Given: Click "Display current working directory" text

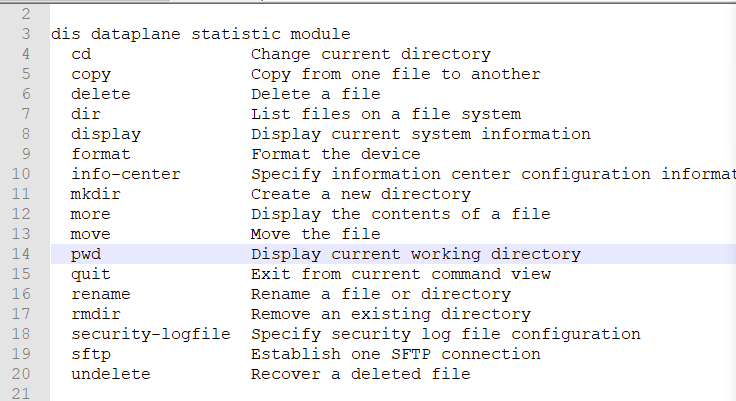Looking at the screenshot, I should (x=415, y=254).
